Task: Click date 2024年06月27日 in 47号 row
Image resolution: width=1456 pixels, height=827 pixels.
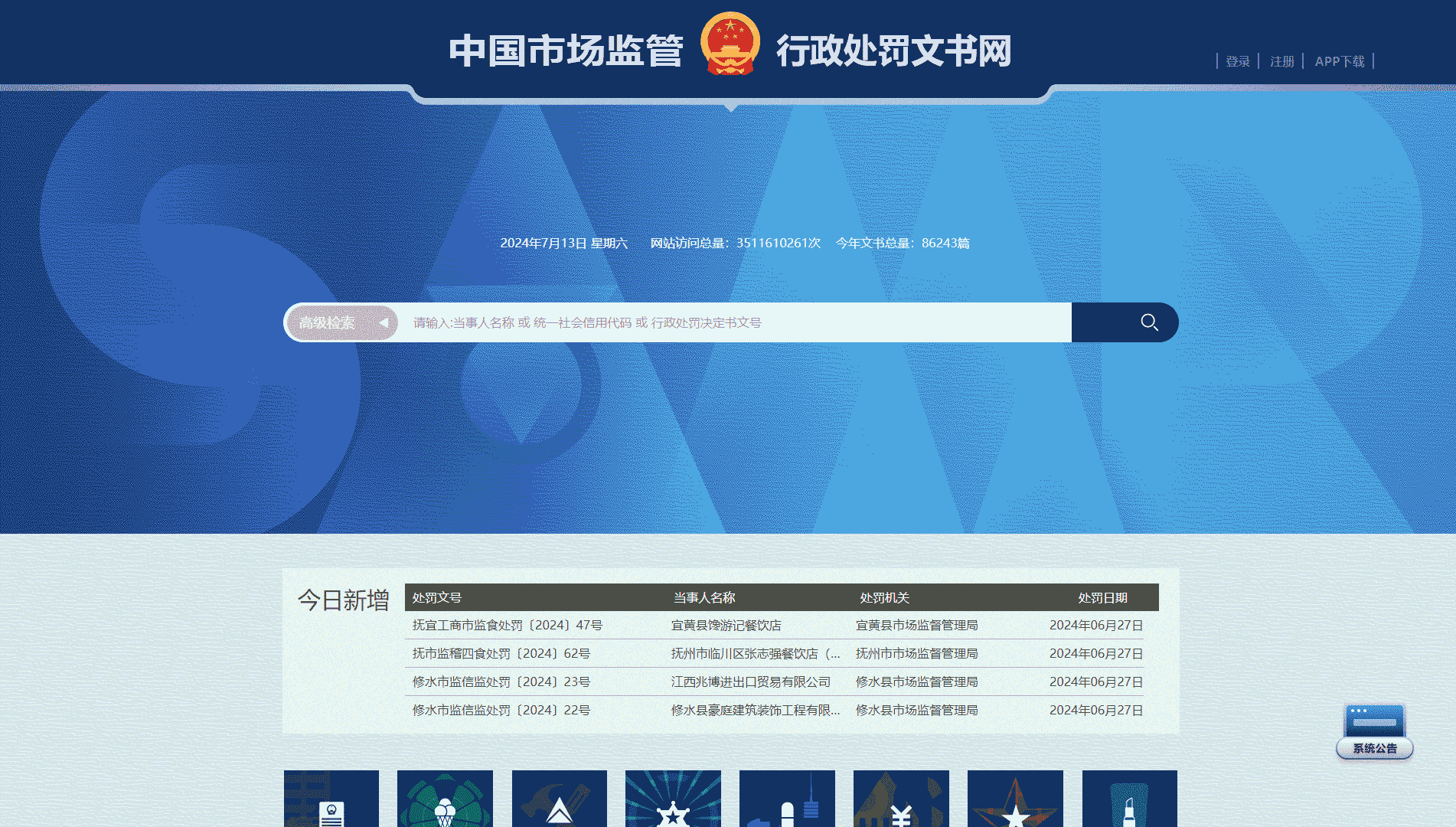Action: click(x=1096, y=626)
